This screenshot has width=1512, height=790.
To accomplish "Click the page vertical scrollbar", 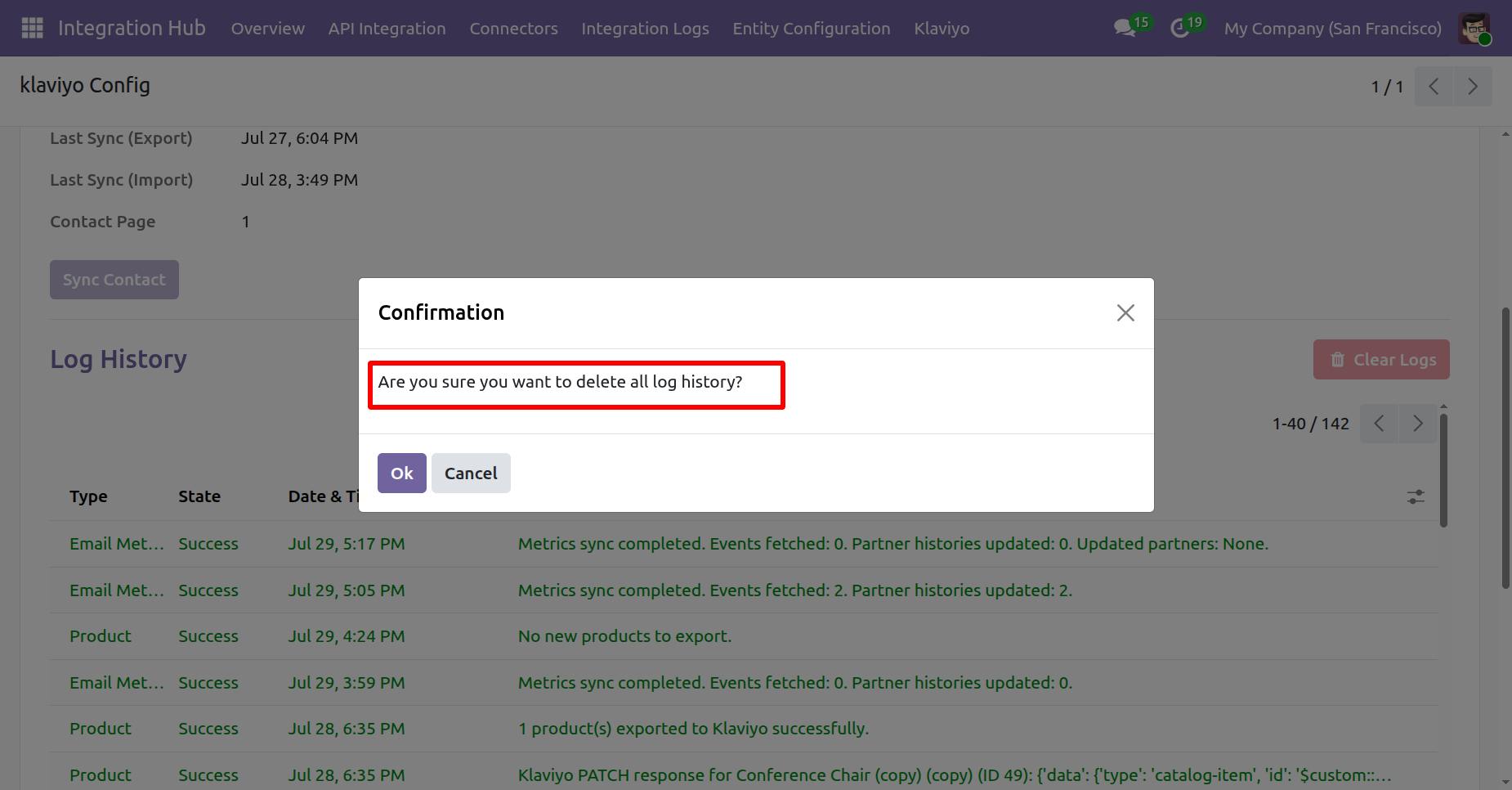I will pyautogui.click(x=1505, y=448).
